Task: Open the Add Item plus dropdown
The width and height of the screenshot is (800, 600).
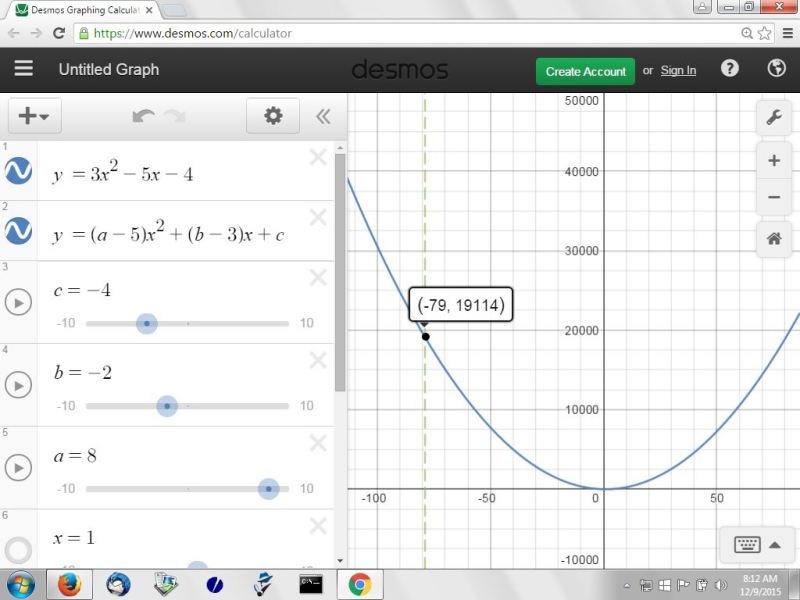Action: click(x=34, y=116)
